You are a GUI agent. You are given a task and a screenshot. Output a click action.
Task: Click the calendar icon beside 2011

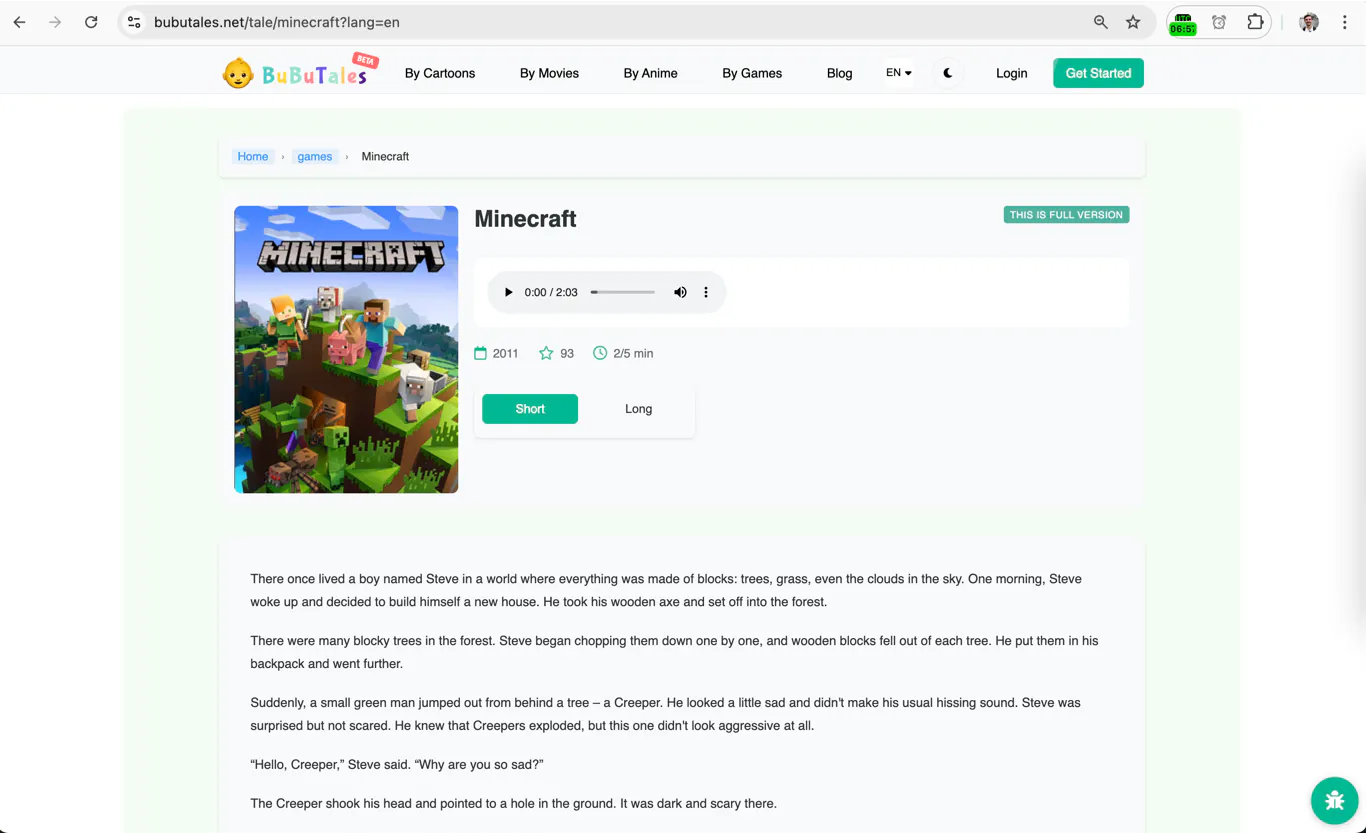(x=480, y=353)
